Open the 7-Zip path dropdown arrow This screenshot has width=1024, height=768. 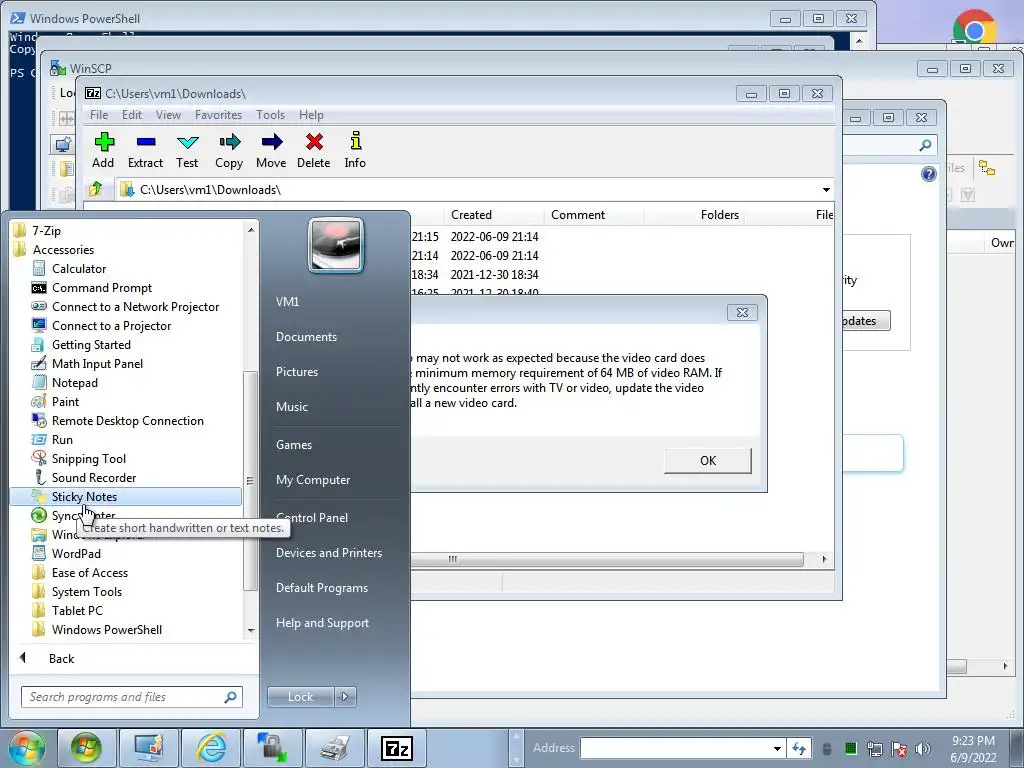[x=826, y=189]
